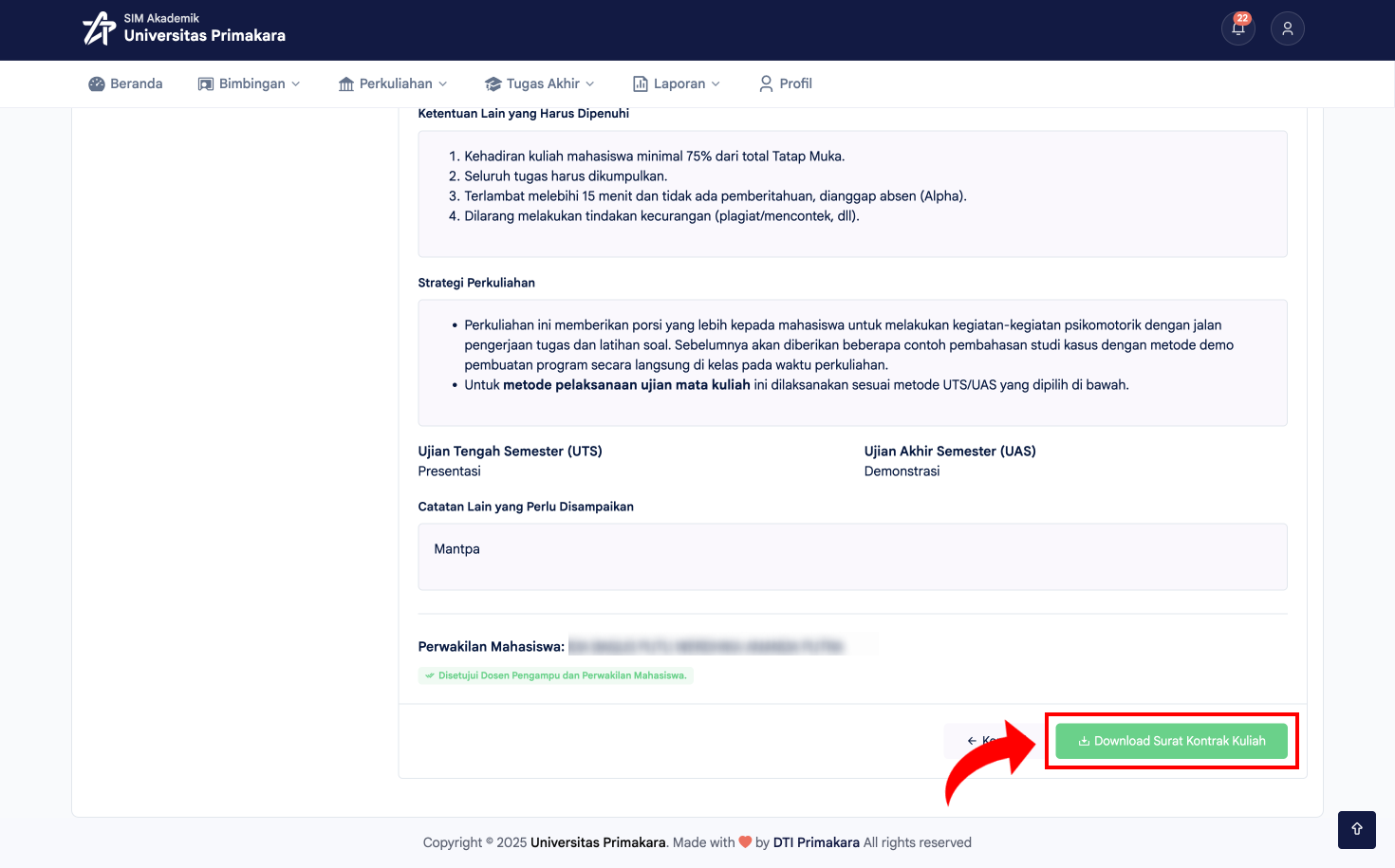
Task: Click the rule "Seluruh tugas harus dikumpulkan."
Action: tap(566, 176)
